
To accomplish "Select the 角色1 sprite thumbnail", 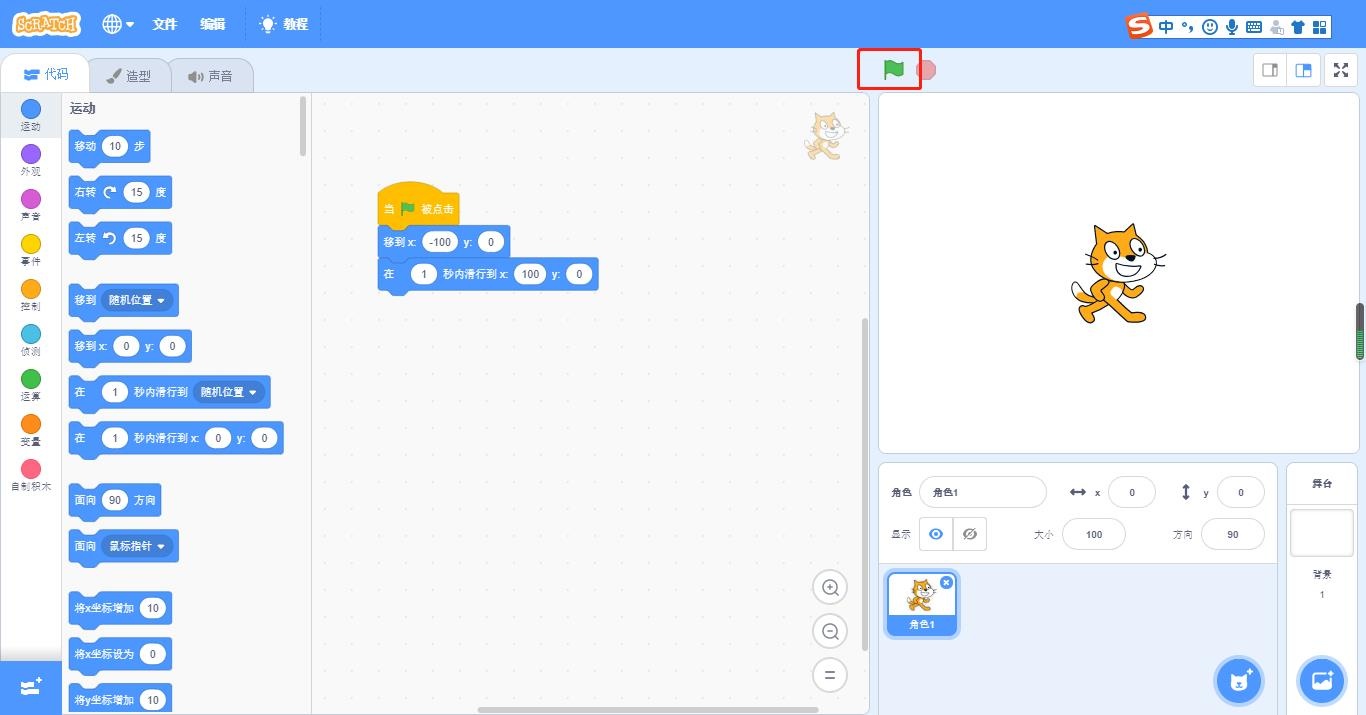I will pos(921,603).
